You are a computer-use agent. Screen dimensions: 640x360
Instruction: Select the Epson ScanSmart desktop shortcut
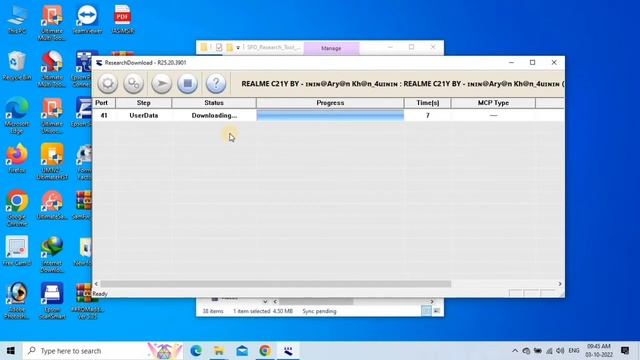click(x=52, y=300)
